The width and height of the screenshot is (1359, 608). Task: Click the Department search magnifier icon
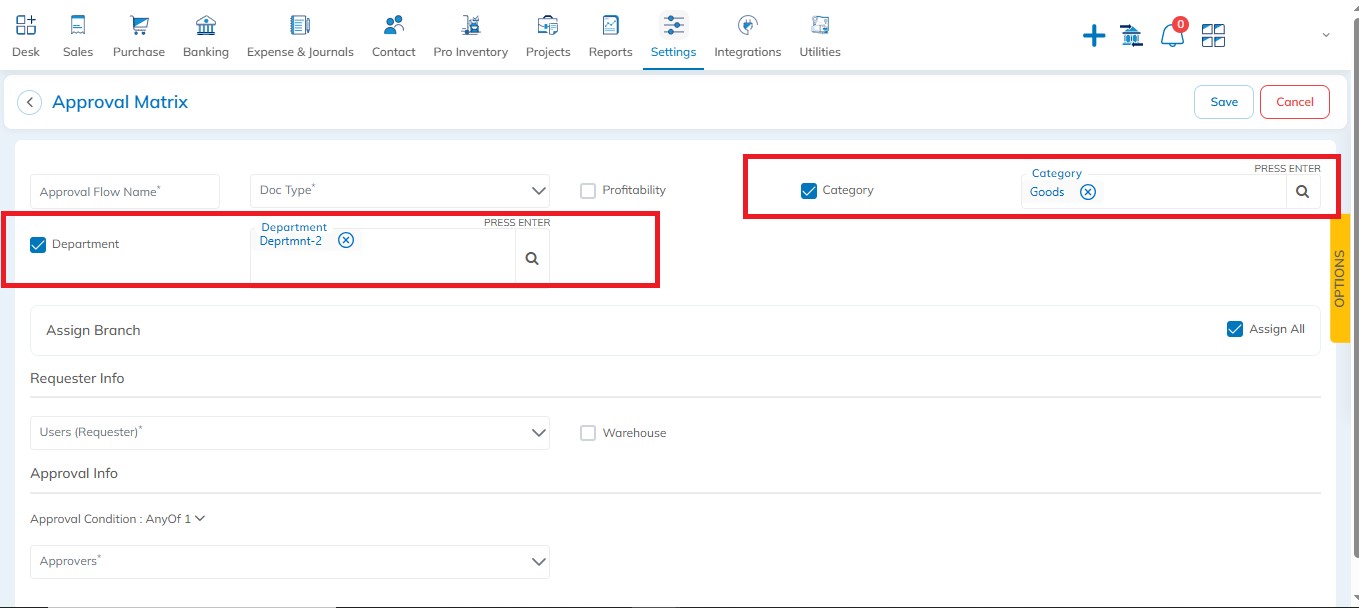[532, 259]
